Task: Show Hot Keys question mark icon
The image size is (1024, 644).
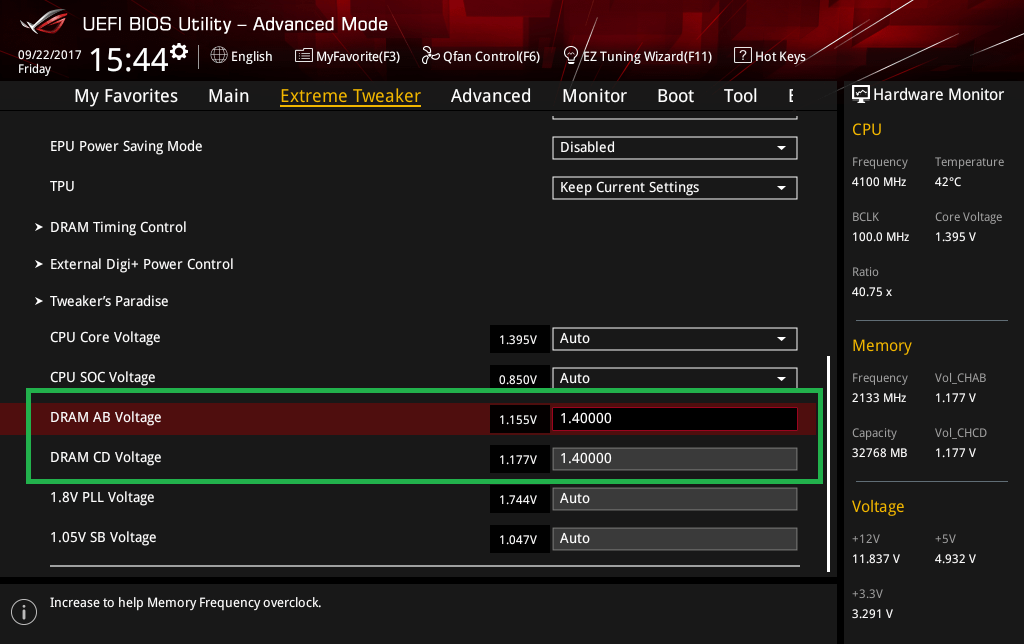Action: [743, 56]
